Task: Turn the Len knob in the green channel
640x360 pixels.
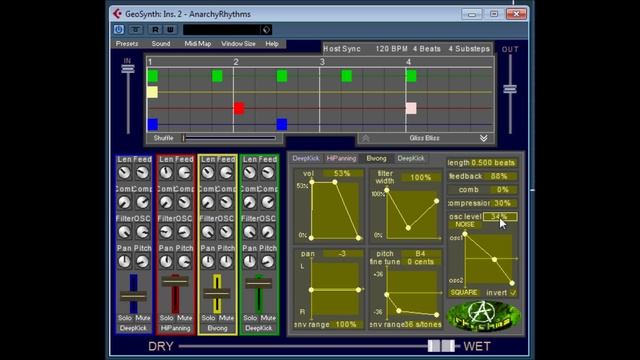Action: pos(250,173)
